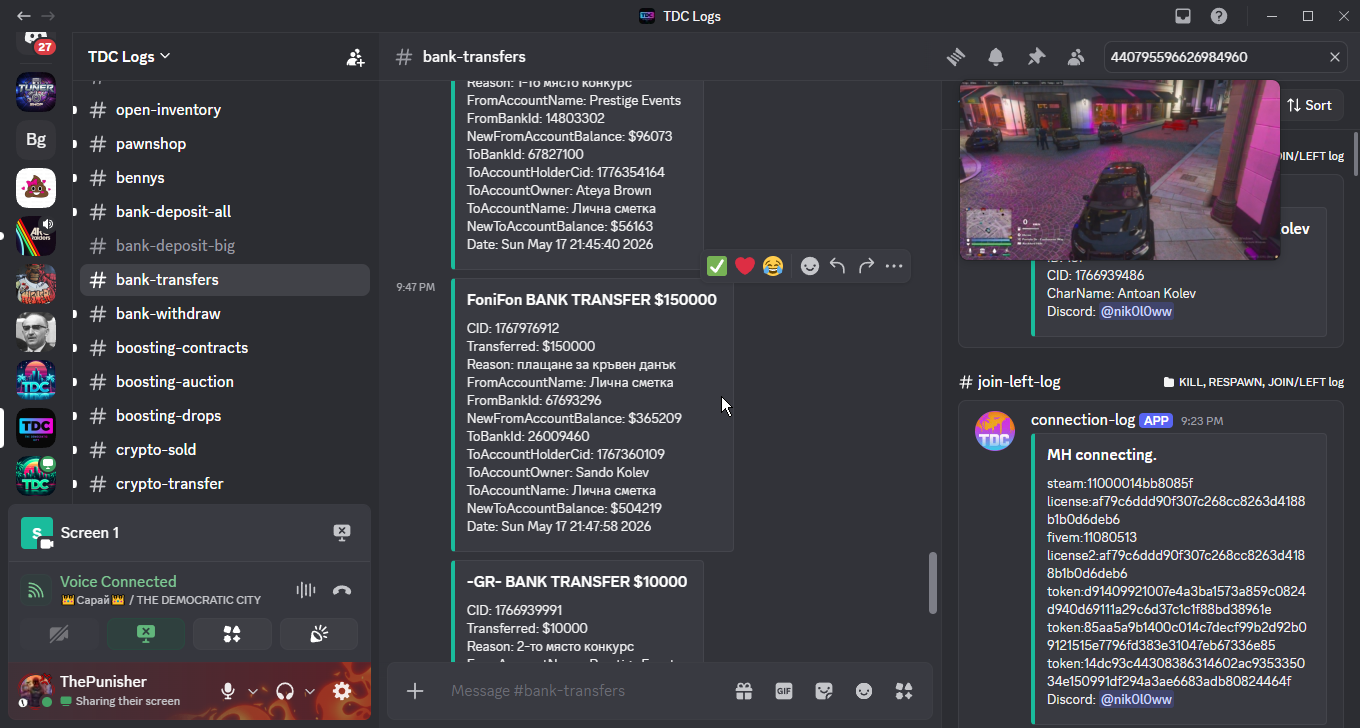Open microphone input options arrow

coord(253,691)
